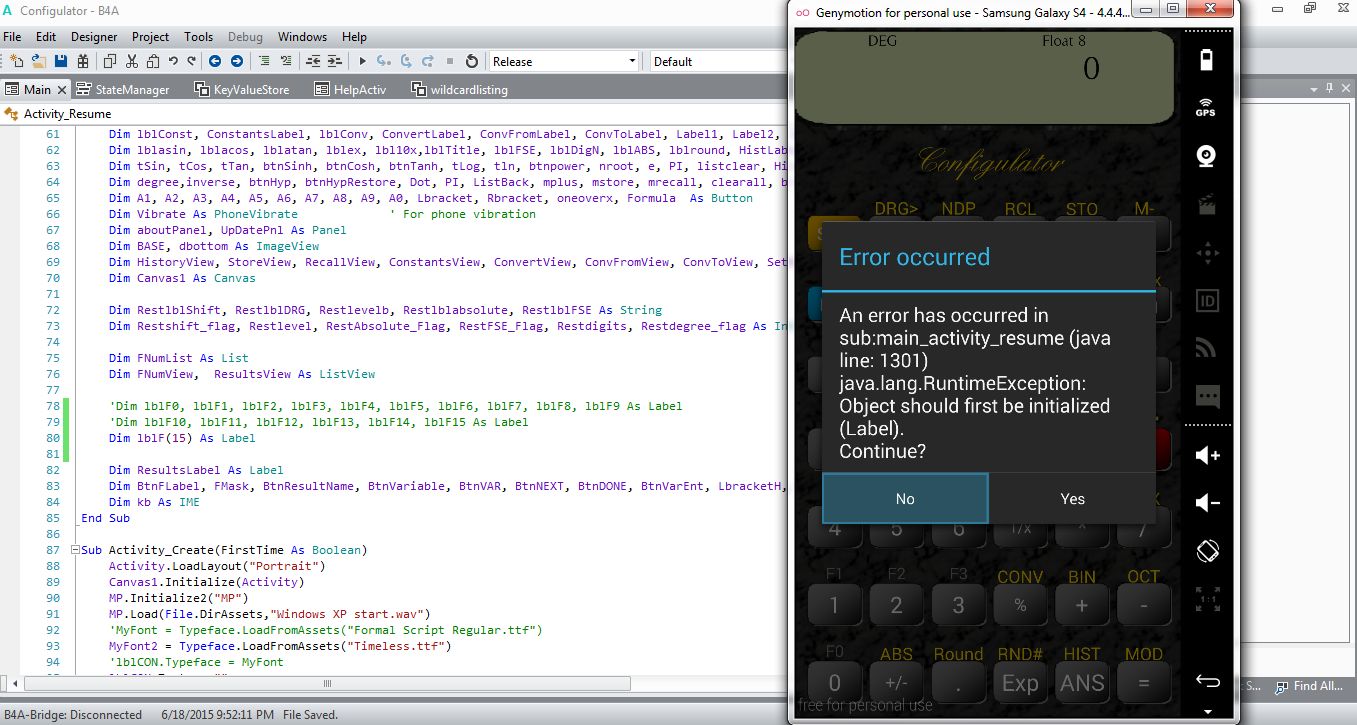
Task: Switch to the StateManager tab
Action: [x=123, y=89]
